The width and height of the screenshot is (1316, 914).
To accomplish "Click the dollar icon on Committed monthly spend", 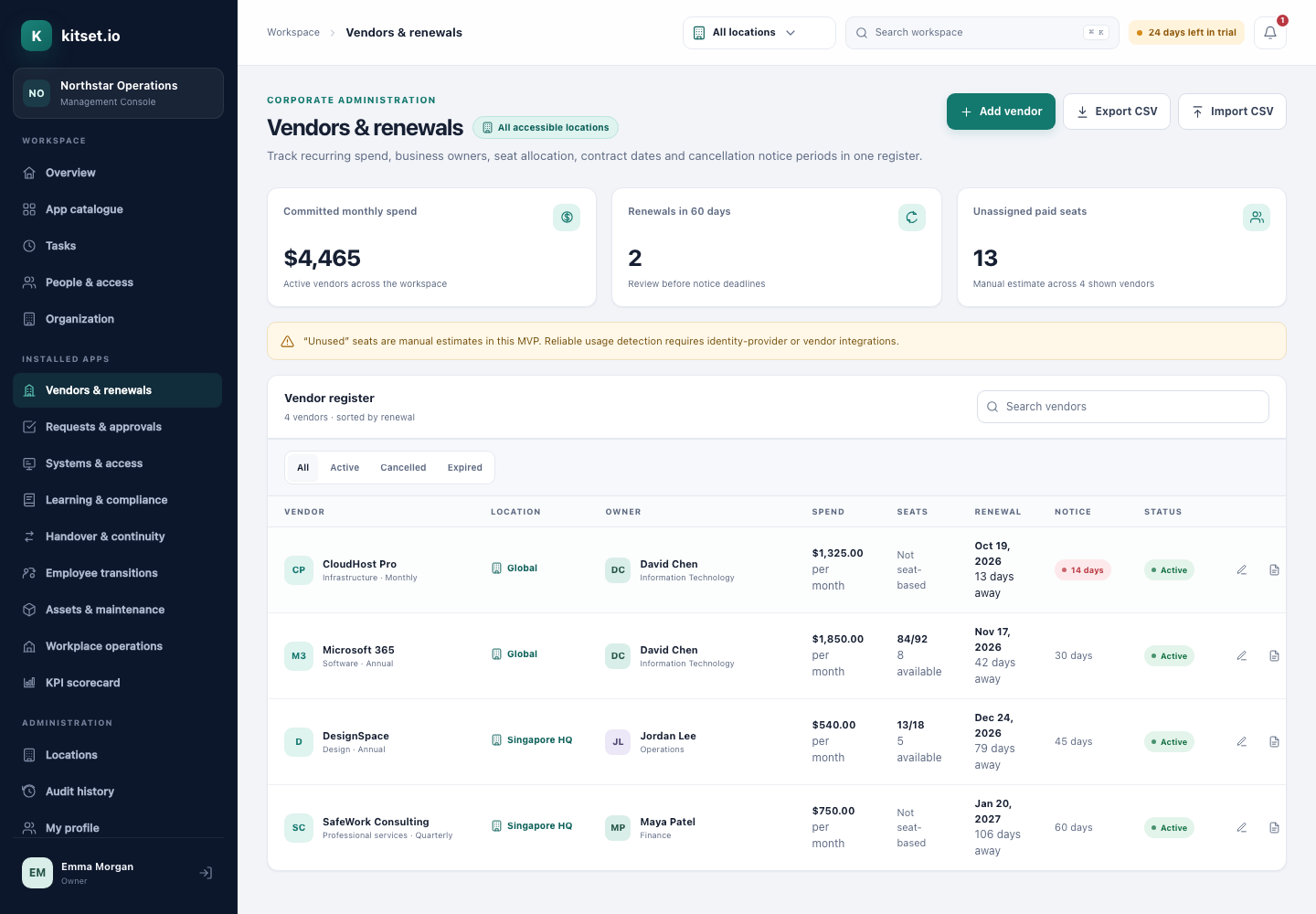I will [x=567, y=218].
